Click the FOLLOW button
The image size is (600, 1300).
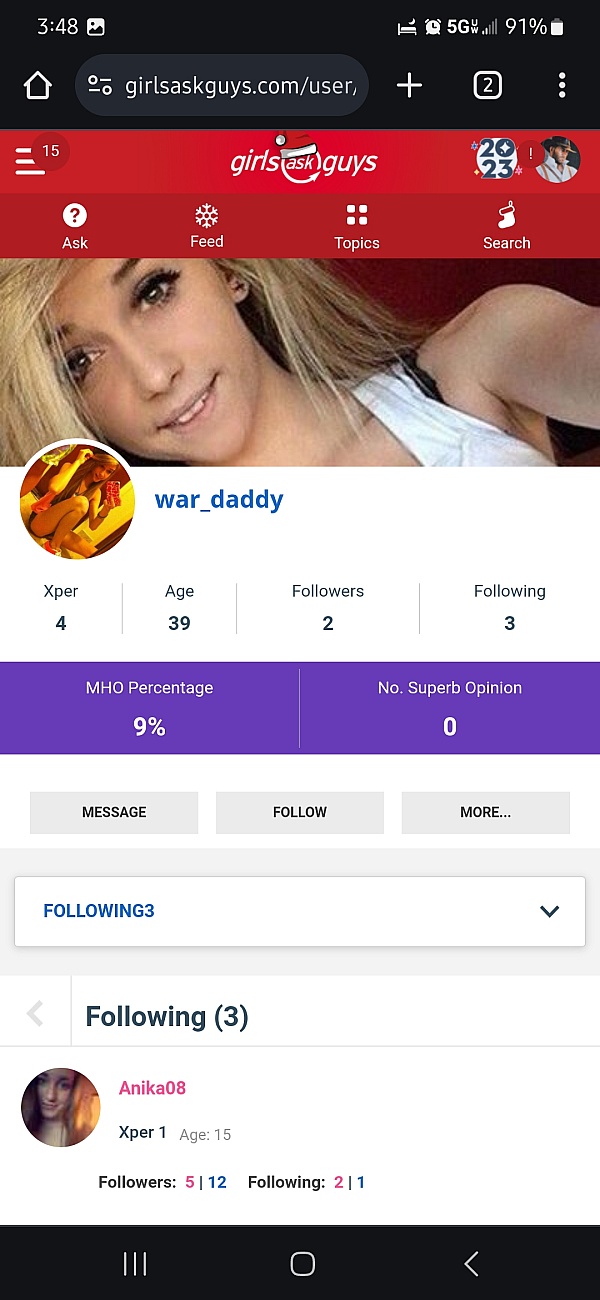click(300, 812)
